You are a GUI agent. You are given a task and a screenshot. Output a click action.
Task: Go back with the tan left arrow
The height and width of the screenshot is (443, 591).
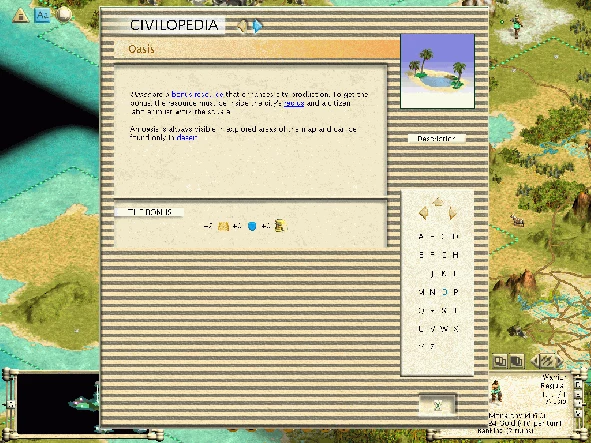242,26
